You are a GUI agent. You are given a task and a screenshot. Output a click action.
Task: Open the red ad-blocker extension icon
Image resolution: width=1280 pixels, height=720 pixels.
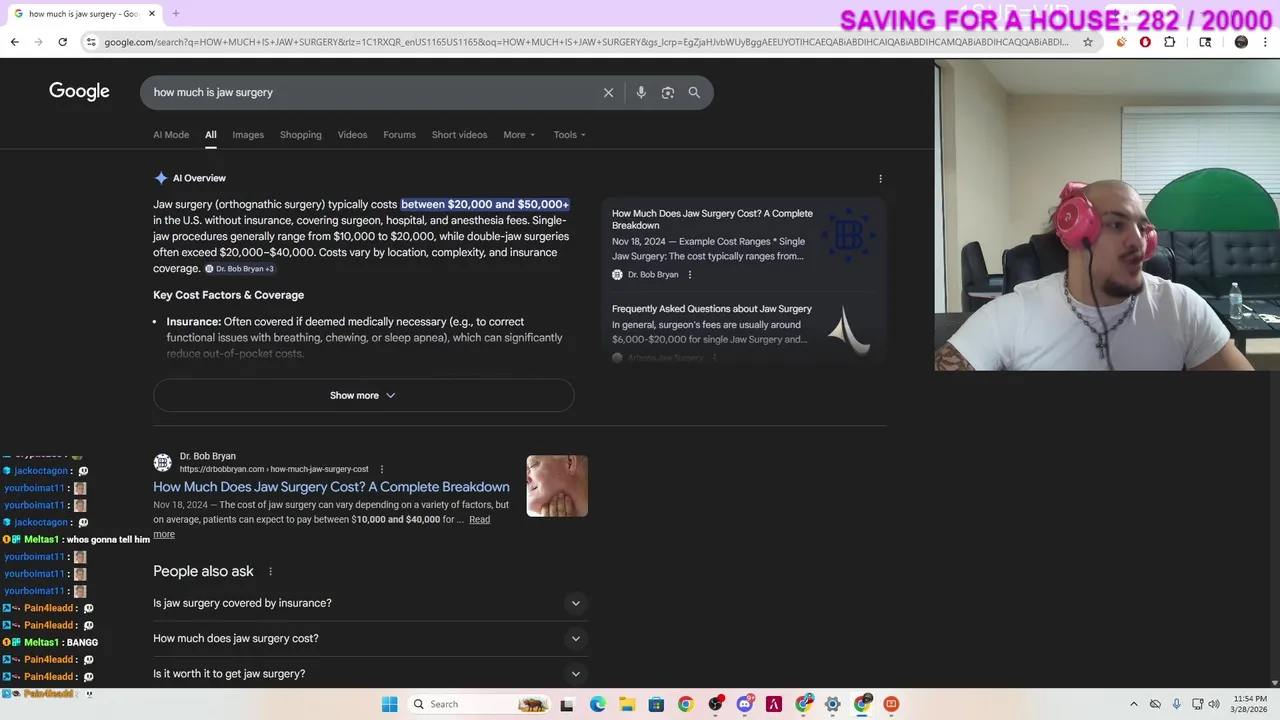[x=1145, y=42]
